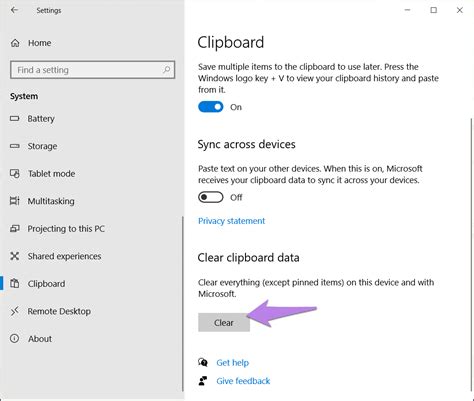
Task: Click the Clipboard sidebar icon
Action: pyautogui.click(x=15, y=284)
